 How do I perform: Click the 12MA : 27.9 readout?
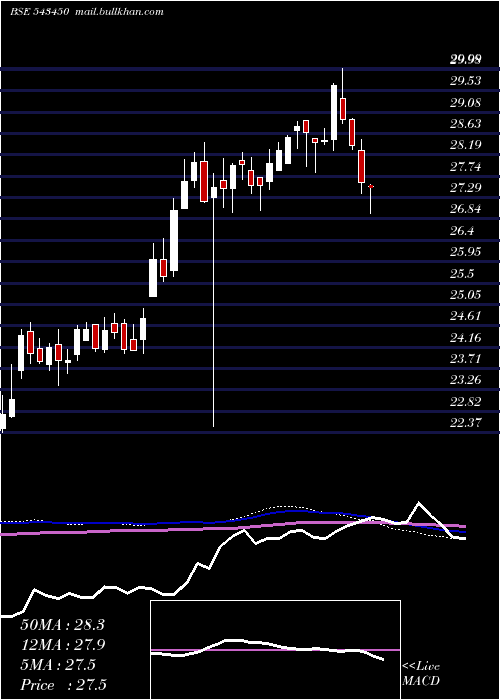(62, 645)
